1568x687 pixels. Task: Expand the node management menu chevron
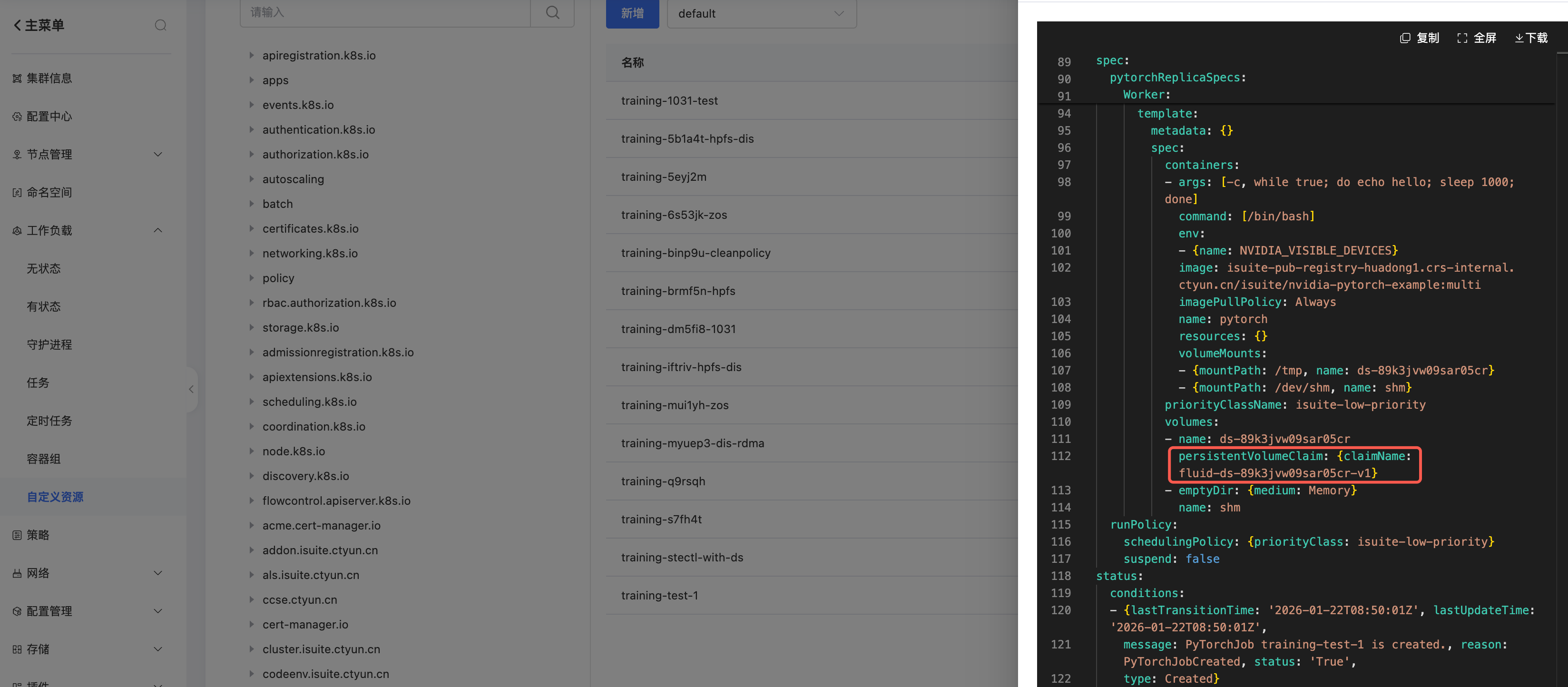tap(157, 154)
